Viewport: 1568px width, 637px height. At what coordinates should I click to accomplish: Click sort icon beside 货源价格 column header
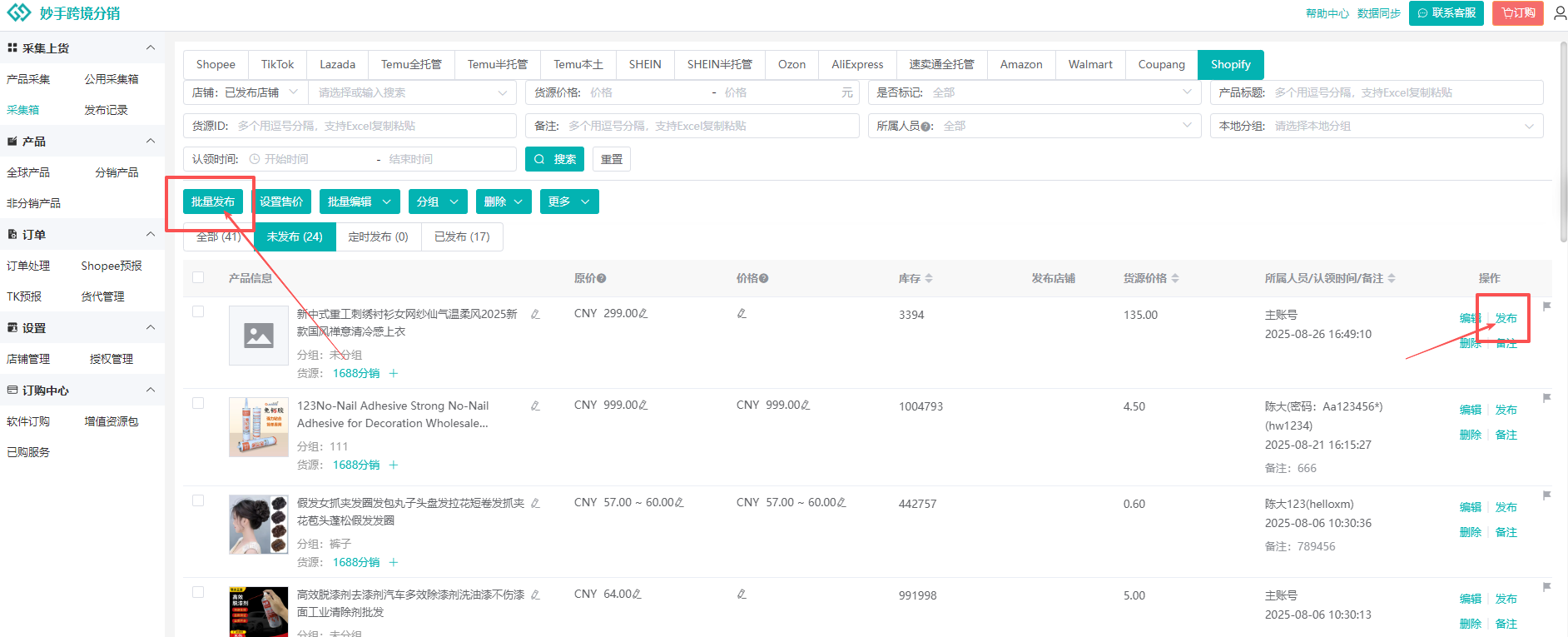[x=1175, y=278]
